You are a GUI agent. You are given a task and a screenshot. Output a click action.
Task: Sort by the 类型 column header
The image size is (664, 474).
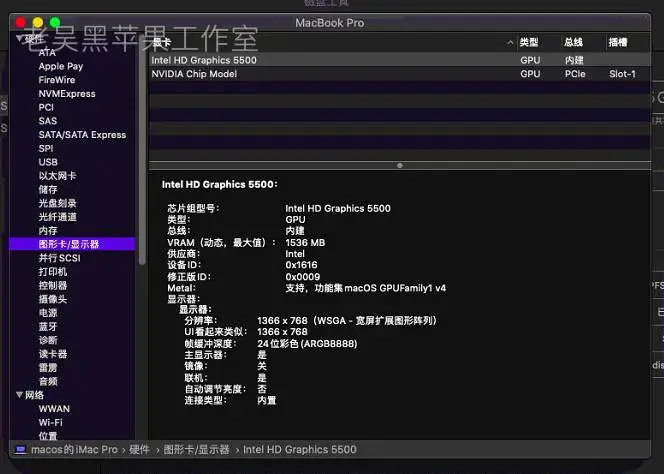tap(529, 42)
